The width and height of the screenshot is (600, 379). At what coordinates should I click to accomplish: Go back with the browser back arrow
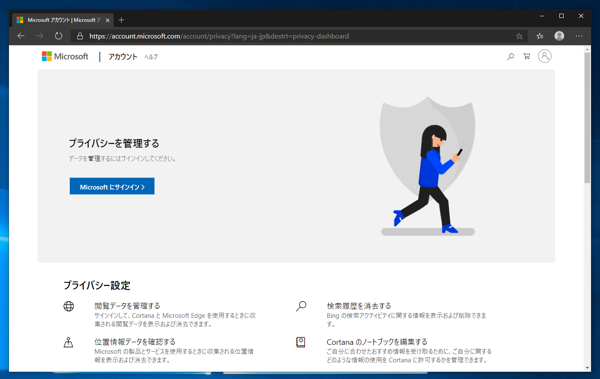click(x=21, y=36)
